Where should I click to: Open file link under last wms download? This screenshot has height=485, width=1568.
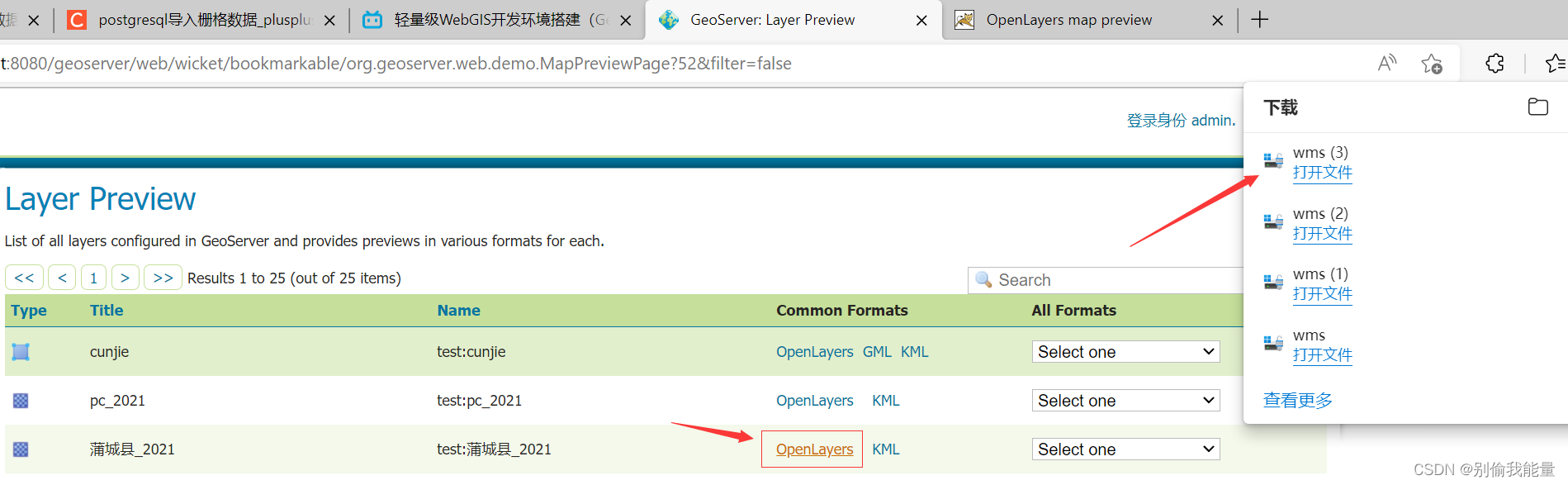pyautogui.click(x=1322, y=355)
